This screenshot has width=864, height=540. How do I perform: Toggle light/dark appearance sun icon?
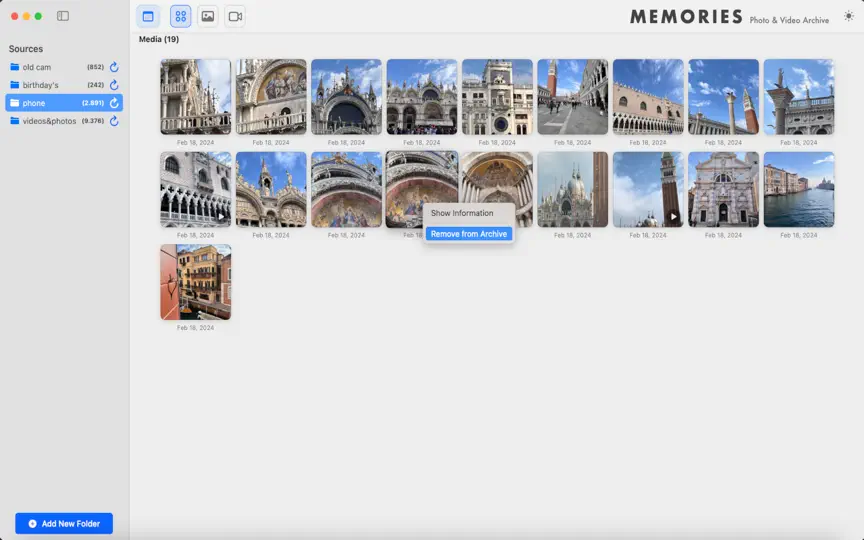point(849,17)
